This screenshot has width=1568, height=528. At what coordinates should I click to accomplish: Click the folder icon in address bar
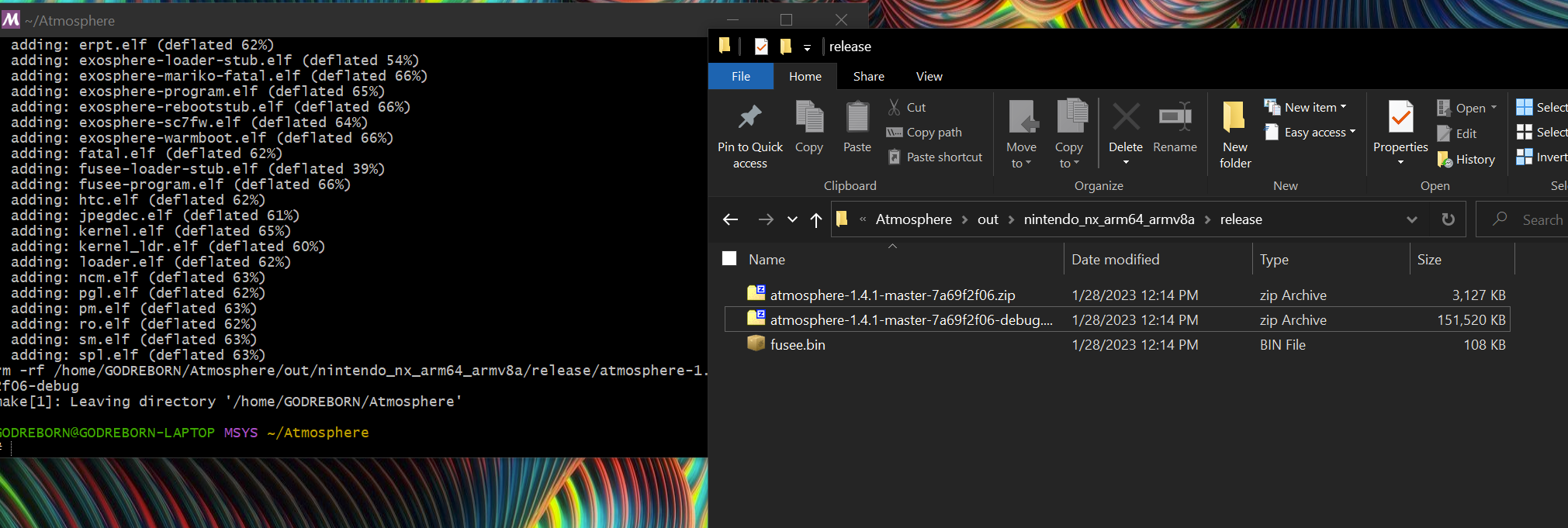[842, 219]
